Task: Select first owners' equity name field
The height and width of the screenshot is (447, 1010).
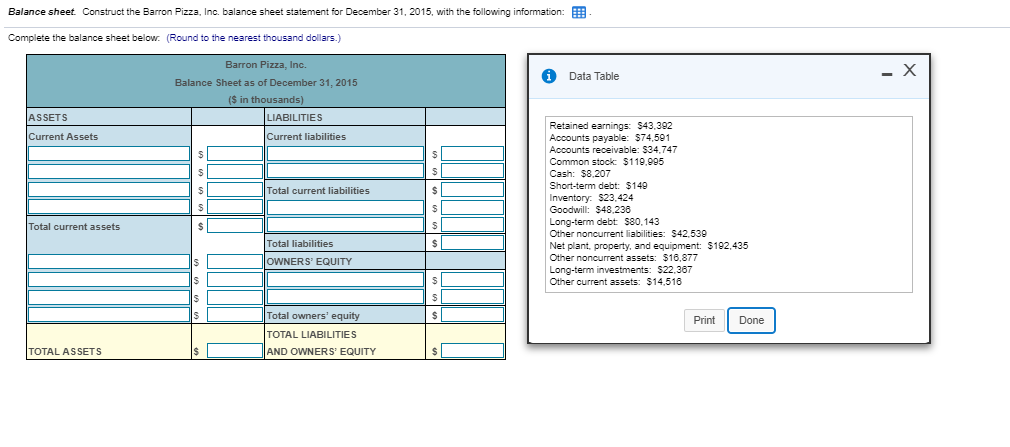Action: click(x=345, y=280)
